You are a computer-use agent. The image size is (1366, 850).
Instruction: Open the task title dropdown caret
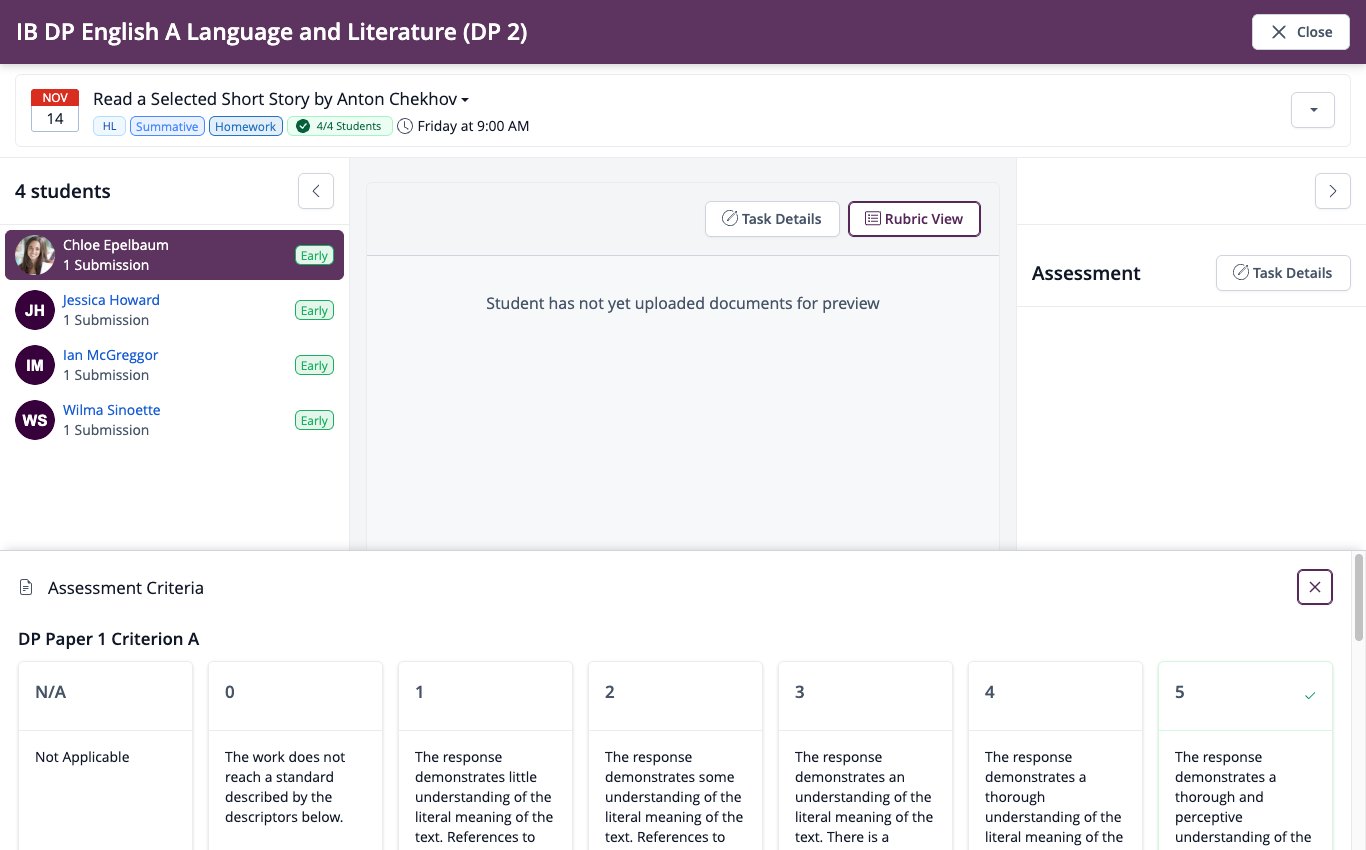465,100
